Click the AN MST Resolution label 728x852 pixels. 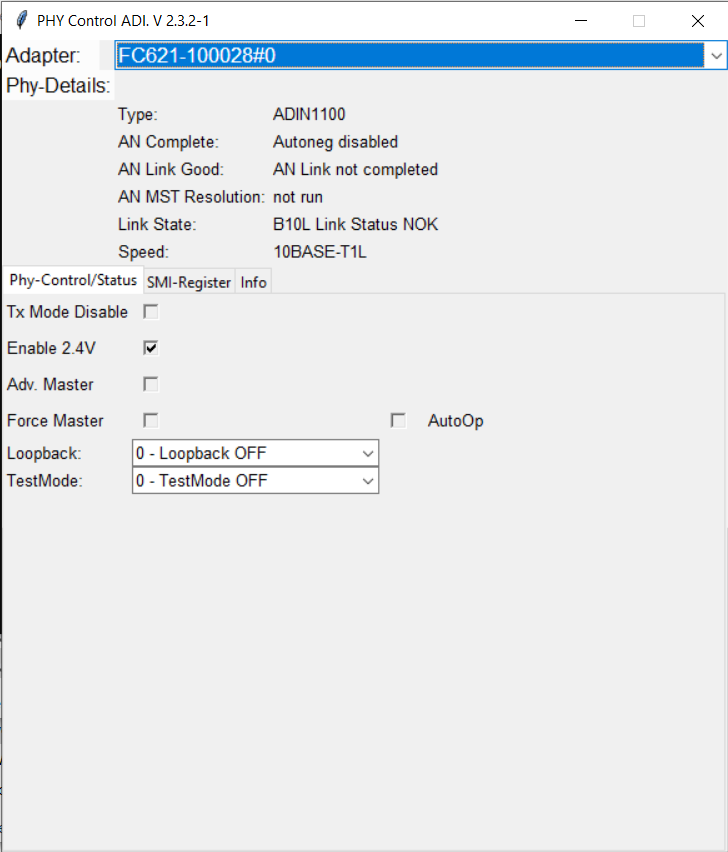point(191,197)
